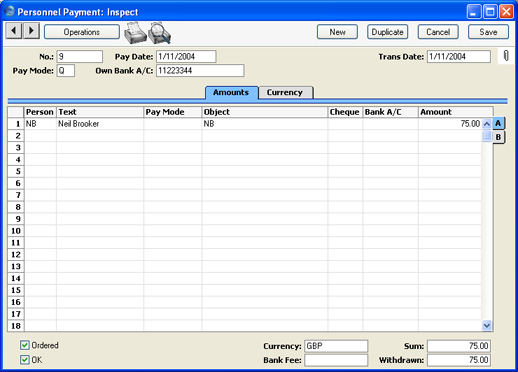Save the personnel payment record
Viewport: 518px width, 372px height.
(488, 32)
